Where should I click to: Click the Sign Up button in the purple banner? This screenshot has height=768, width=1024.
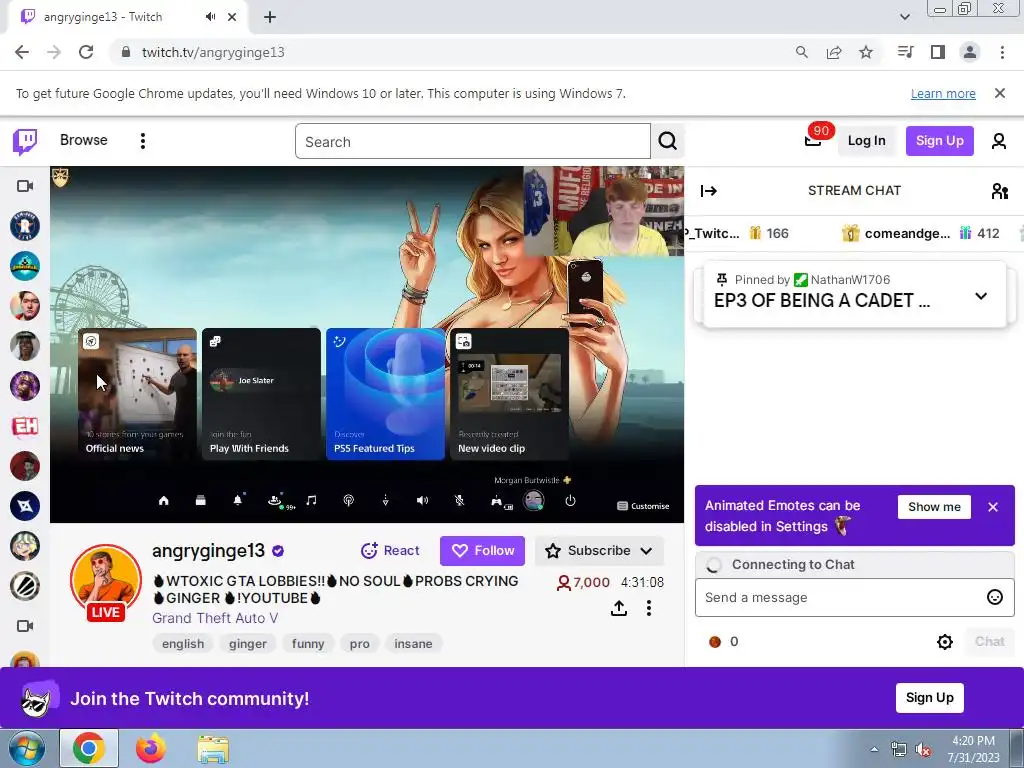pos(929,697)
